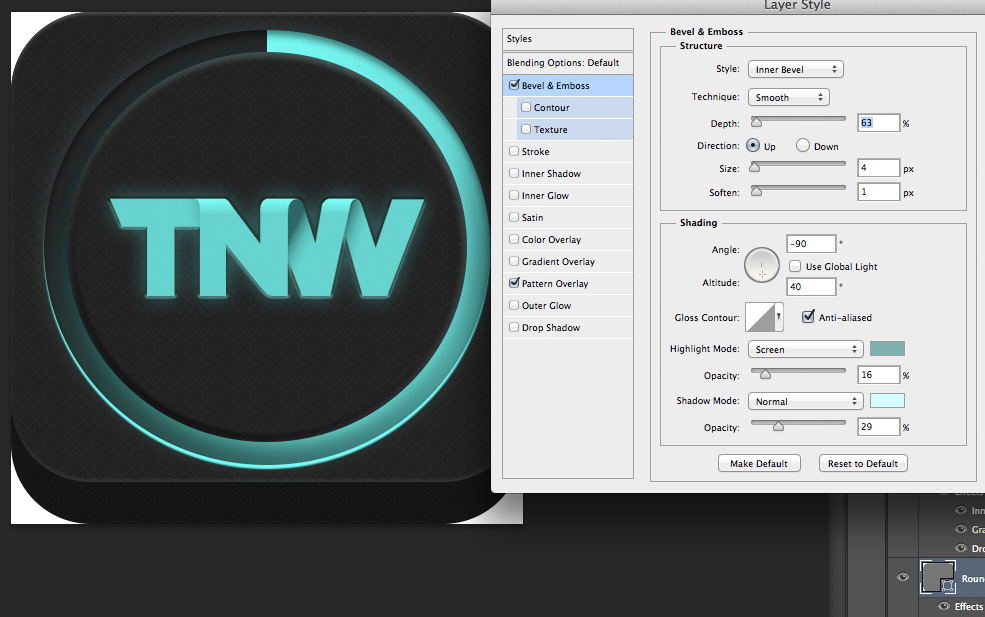Enable the Satin checkbox

pyautogui.click(x=514, y=217)
